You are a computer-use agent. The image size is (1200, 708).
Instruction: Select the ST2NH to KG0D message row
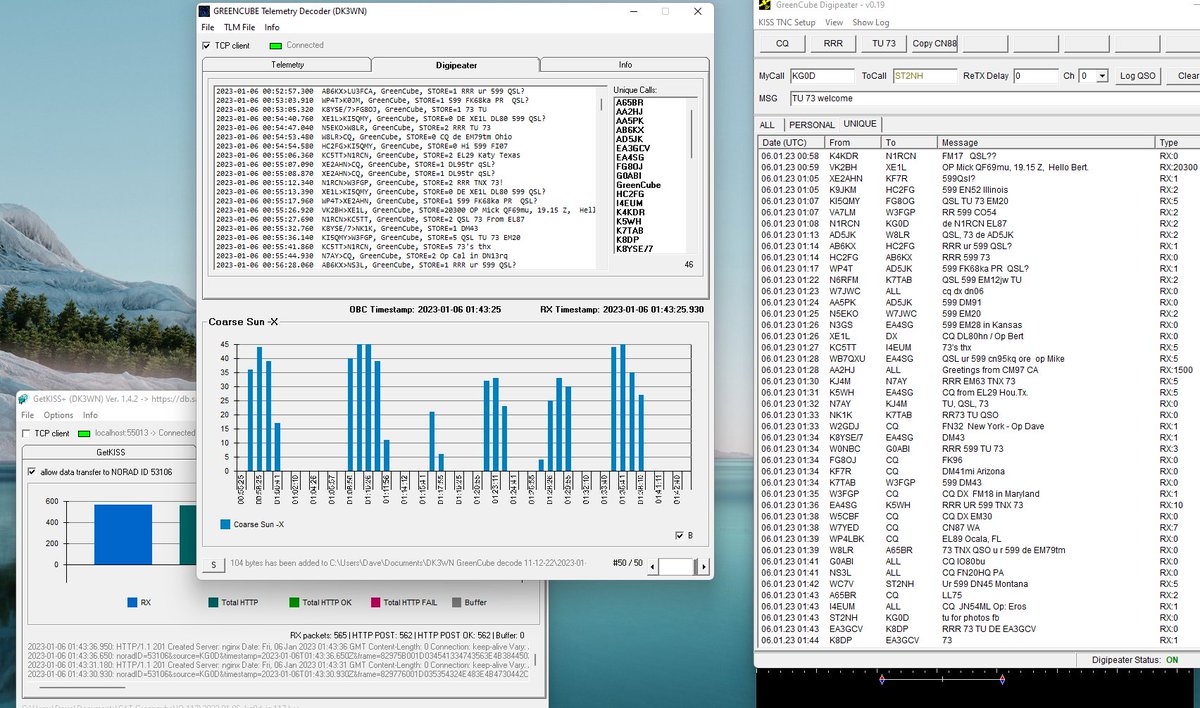click(x=979, y=617)
